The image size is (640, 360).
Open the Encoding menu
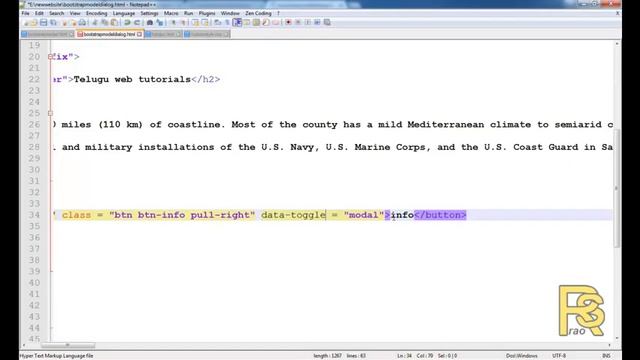coord(96,13)
